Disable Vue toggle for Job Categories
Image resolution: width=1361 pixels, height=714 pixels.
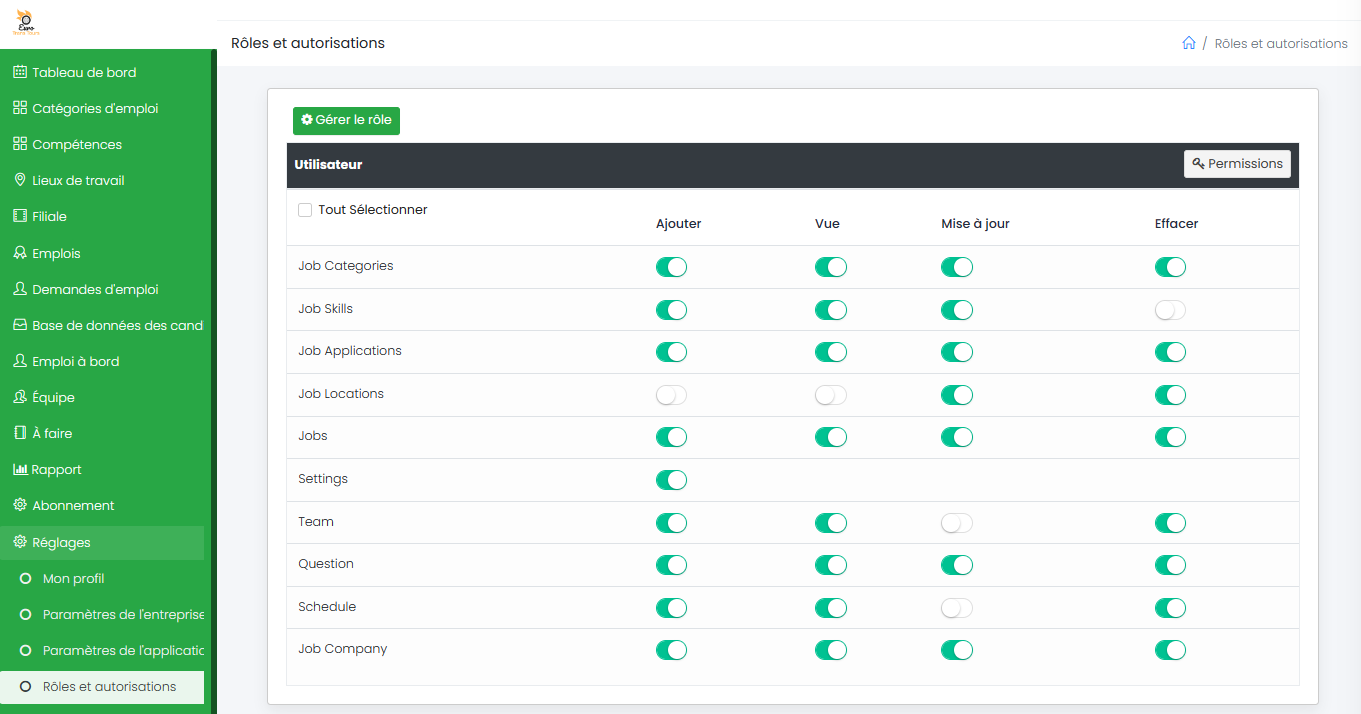(x=830, y=267)
